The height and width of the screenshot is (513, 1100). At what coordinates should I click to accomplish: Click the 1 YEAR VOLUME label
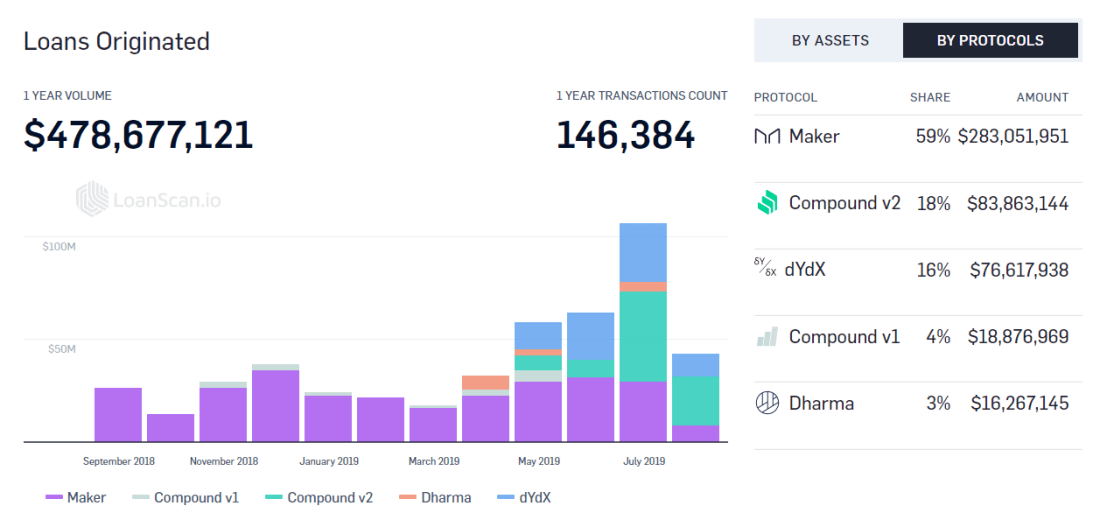[x=67, y=96]
